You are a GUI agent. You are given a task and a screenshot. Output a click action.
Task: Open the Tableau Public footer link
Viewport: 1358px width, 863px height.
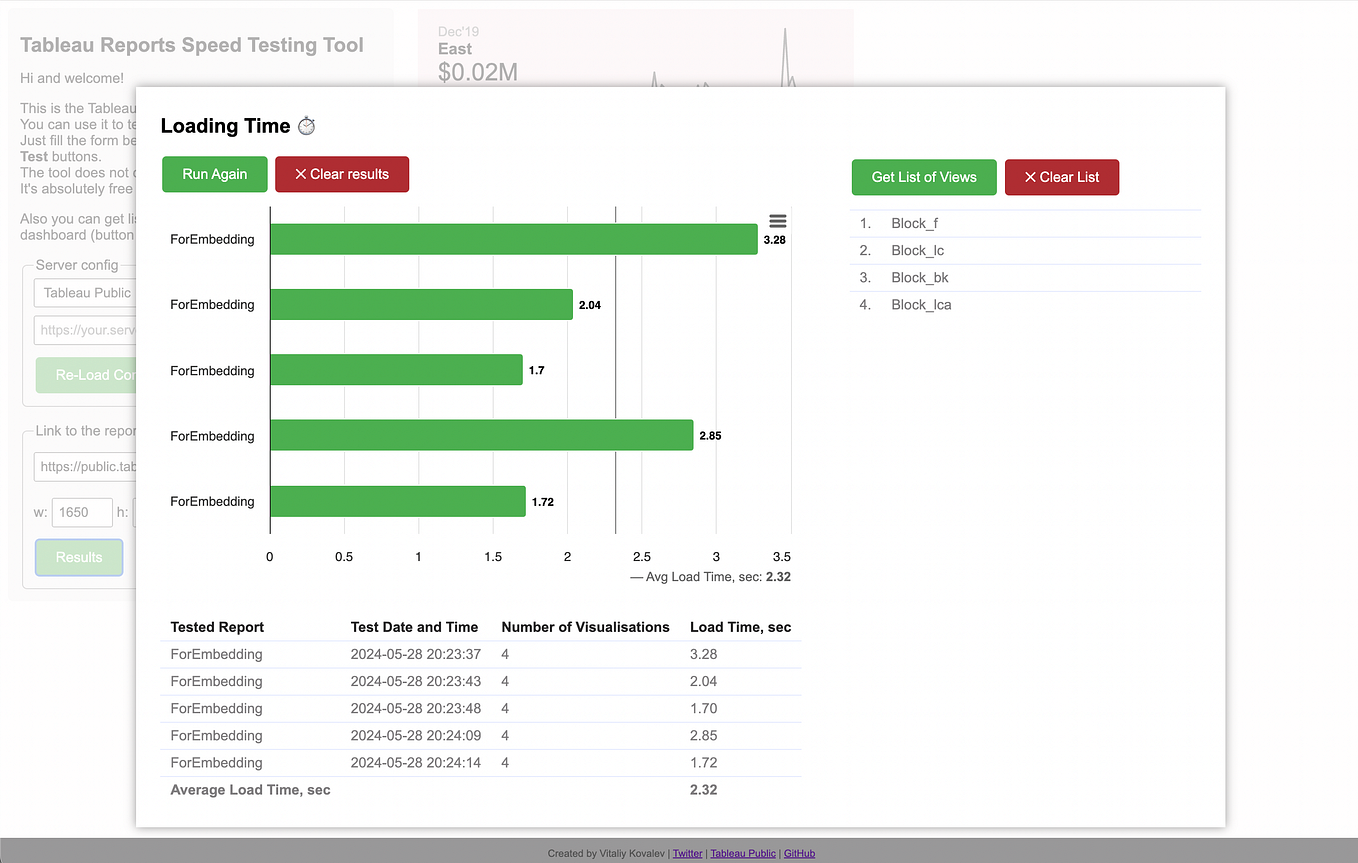[743, 853]
